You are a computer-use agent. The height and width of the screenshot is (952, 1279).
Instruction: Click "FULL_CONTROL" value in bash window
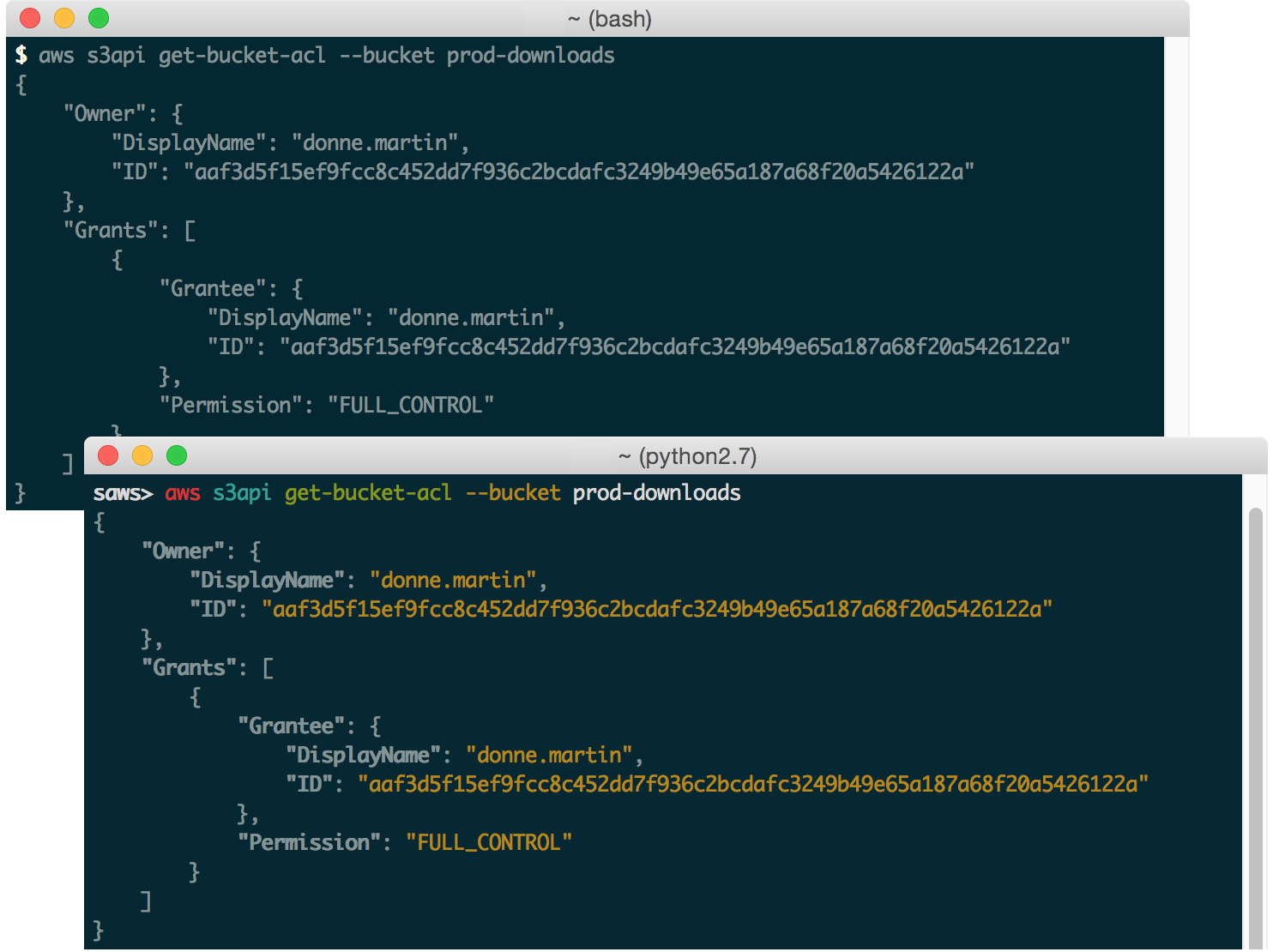pos(411,405)
